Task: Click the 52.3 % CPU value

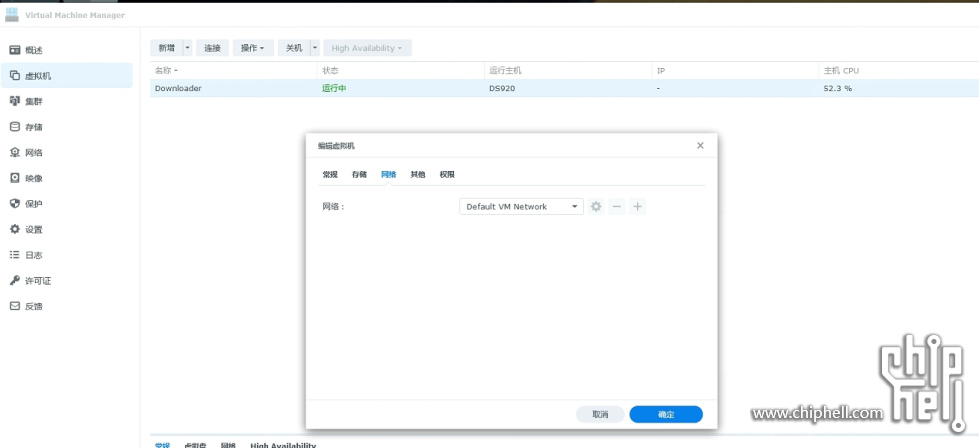Action: coord(838,89)
